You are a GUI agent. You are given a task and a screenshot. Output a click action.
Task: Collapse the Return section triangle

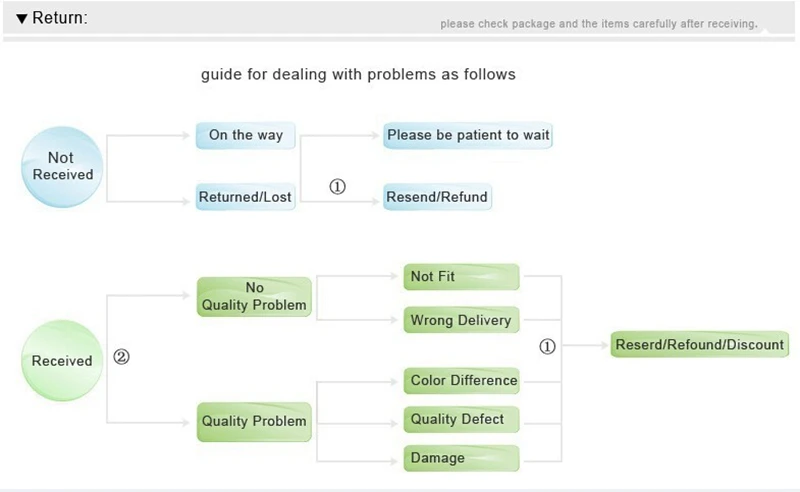point(21,19)
